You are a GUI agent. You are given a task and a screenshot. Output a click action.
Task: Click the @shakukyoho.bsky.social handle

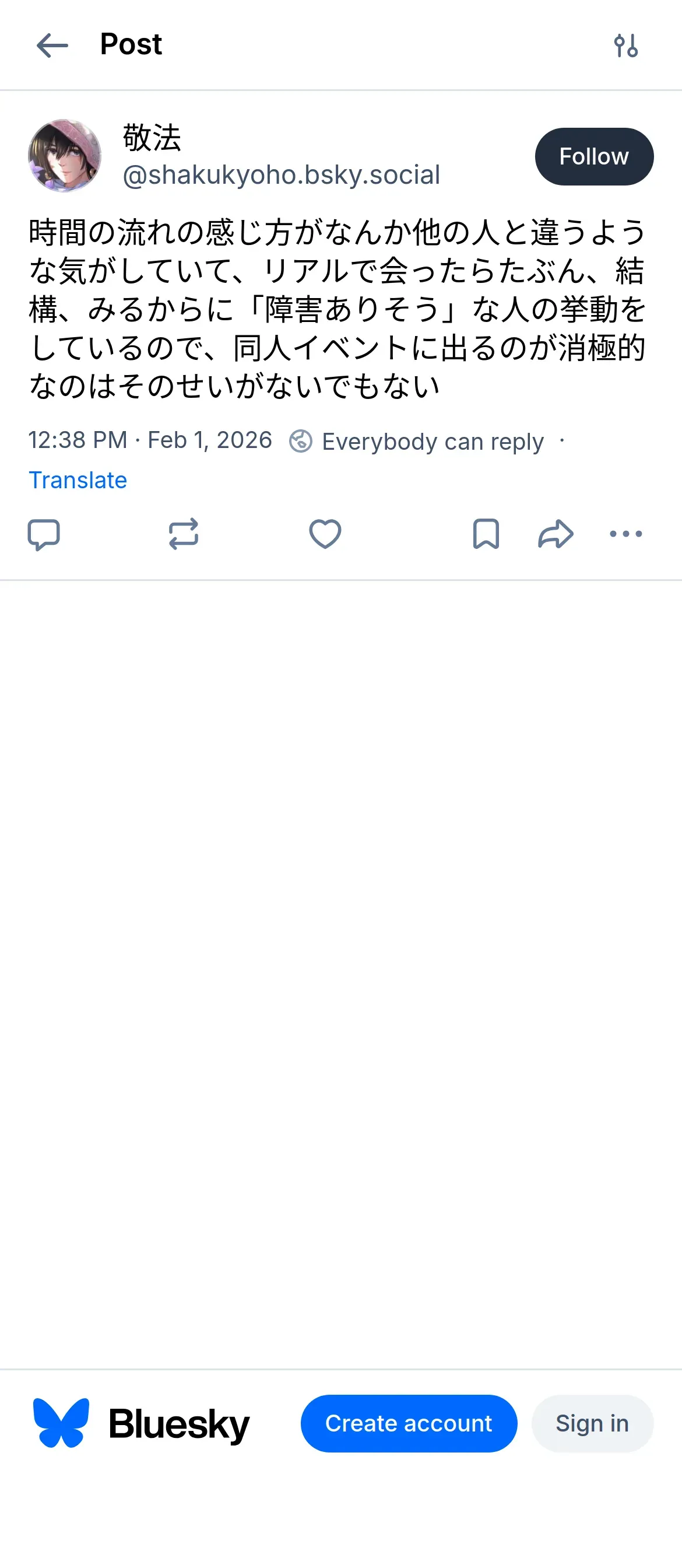click(x=281, y=176)
